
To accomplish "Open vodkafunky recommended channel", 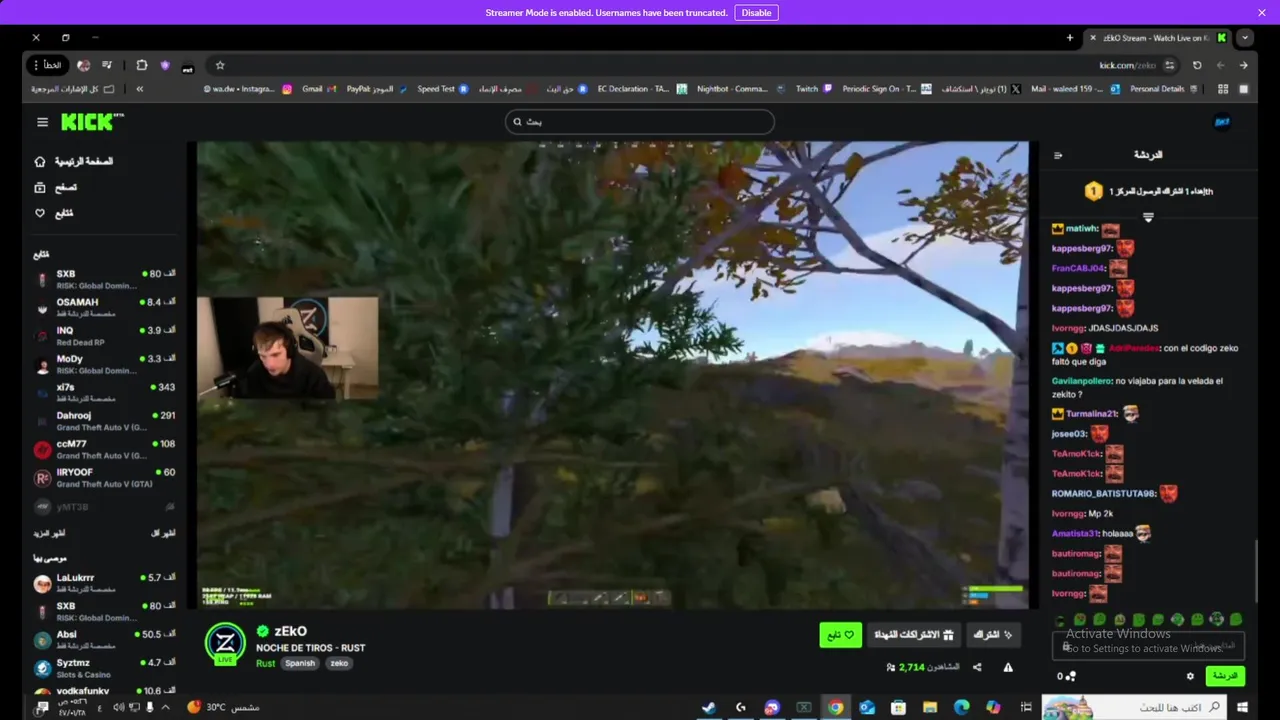I will coord(105,691).
